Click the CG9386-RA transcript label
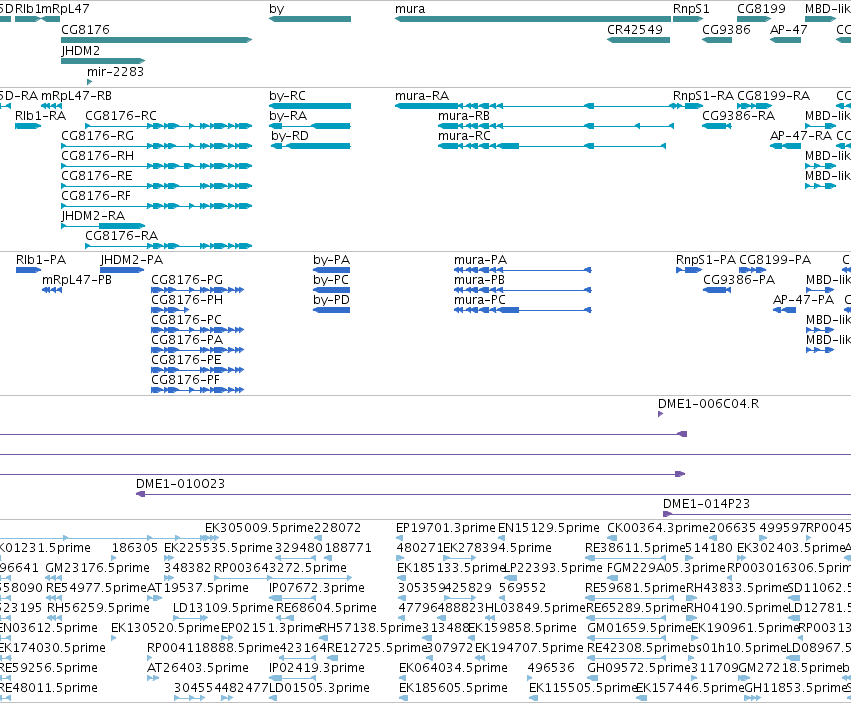Viewport: 851px width, 703px height. tap(739, 116)
